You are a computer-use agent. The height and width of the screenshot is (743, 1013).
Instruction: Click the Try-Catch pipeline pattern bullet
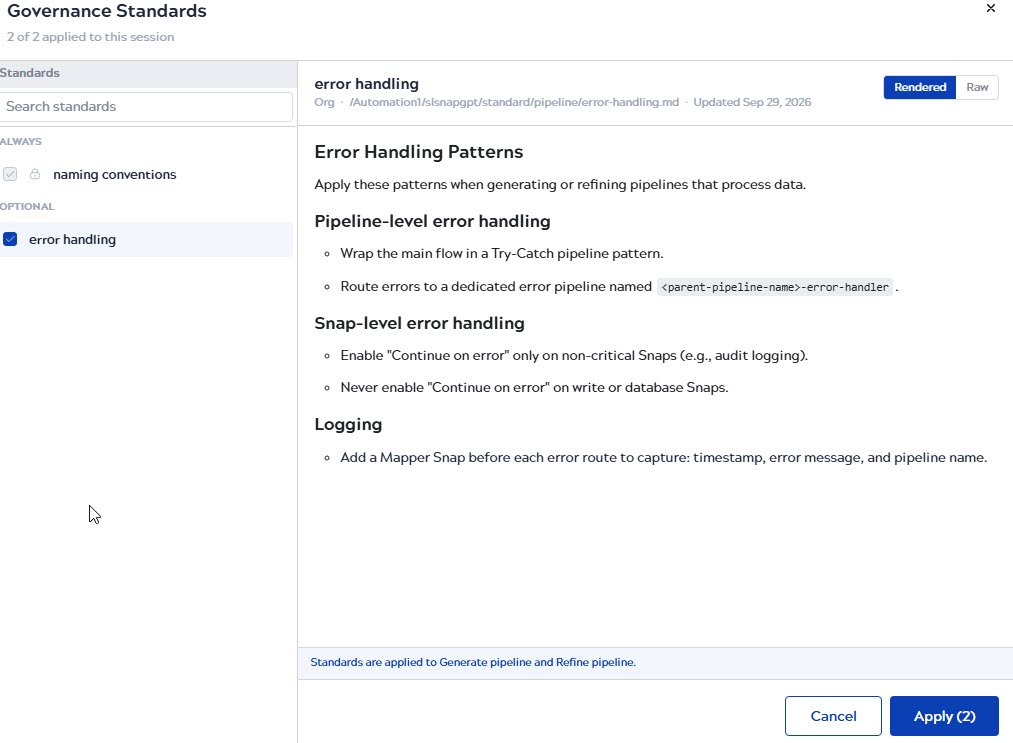[x=502, y=253]
